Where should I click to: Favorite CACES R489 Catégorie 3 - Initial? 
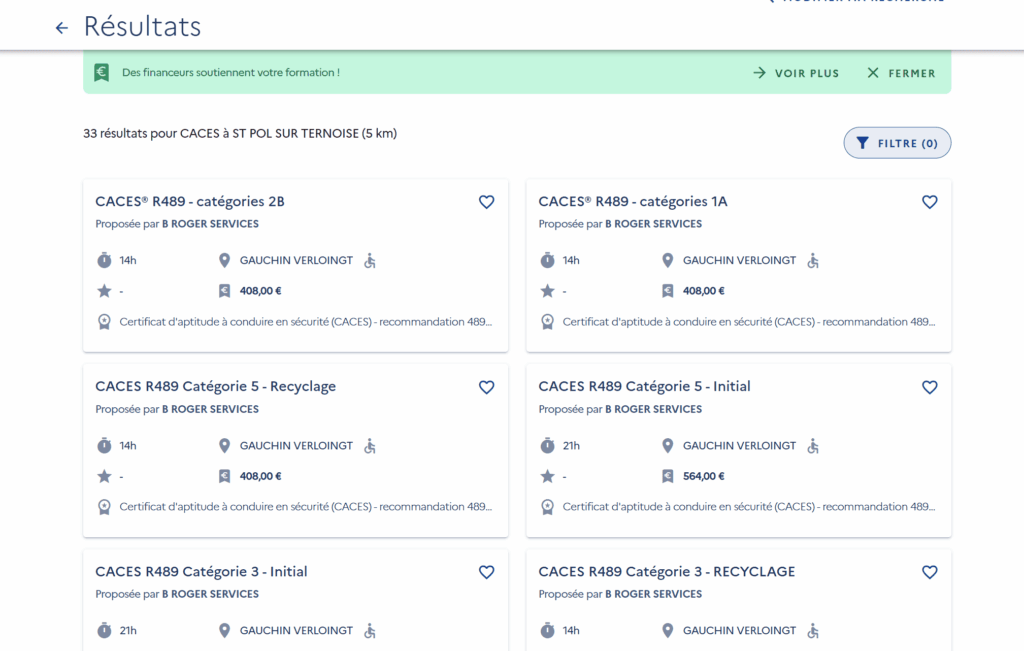point(487,572)
